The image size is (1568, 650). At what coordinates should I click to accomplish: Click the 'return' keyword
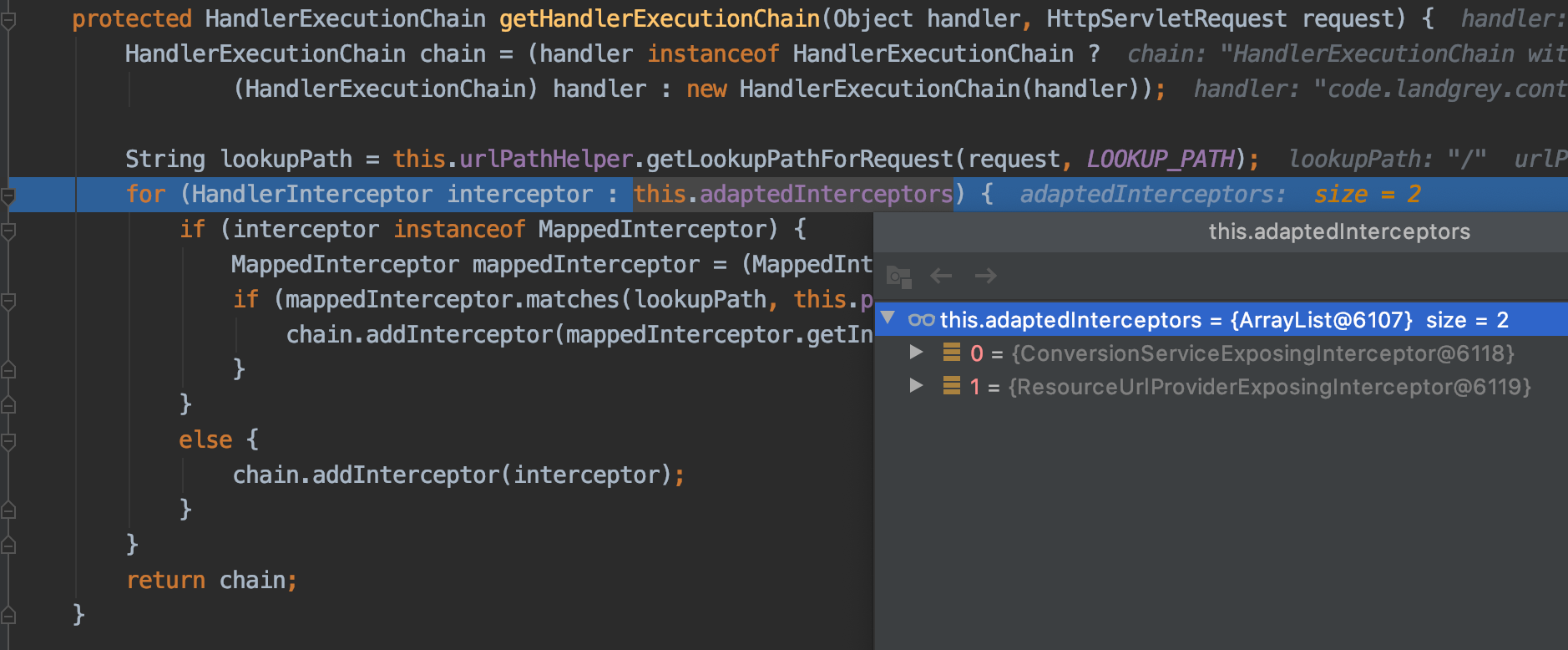coord(165,580)
